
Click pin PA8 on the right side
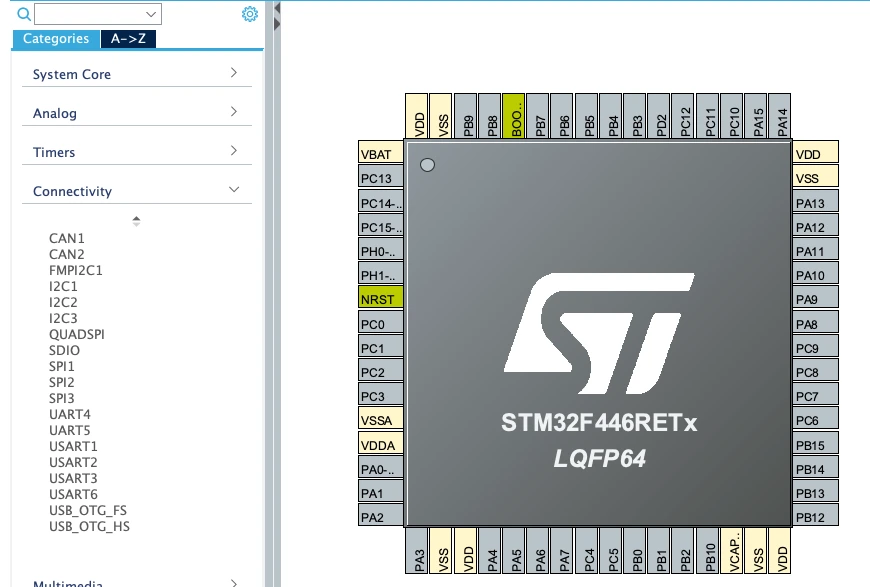coord(816,323)
